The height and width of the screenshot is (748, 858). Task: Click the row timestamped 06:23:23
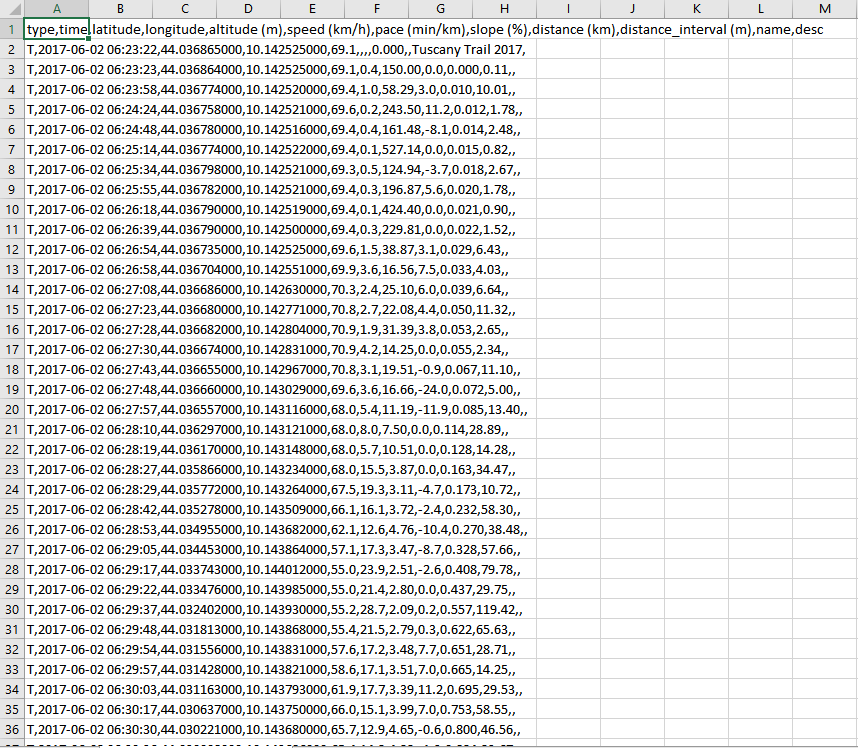[271, 69]
